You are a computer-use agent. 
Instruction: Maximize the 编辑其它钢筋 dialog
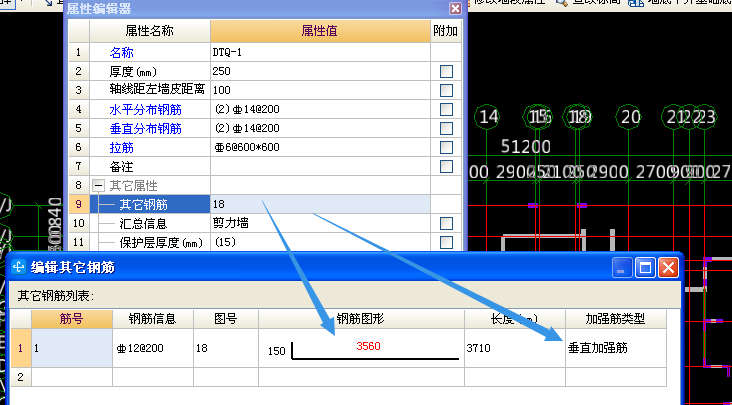click(645, 268)
